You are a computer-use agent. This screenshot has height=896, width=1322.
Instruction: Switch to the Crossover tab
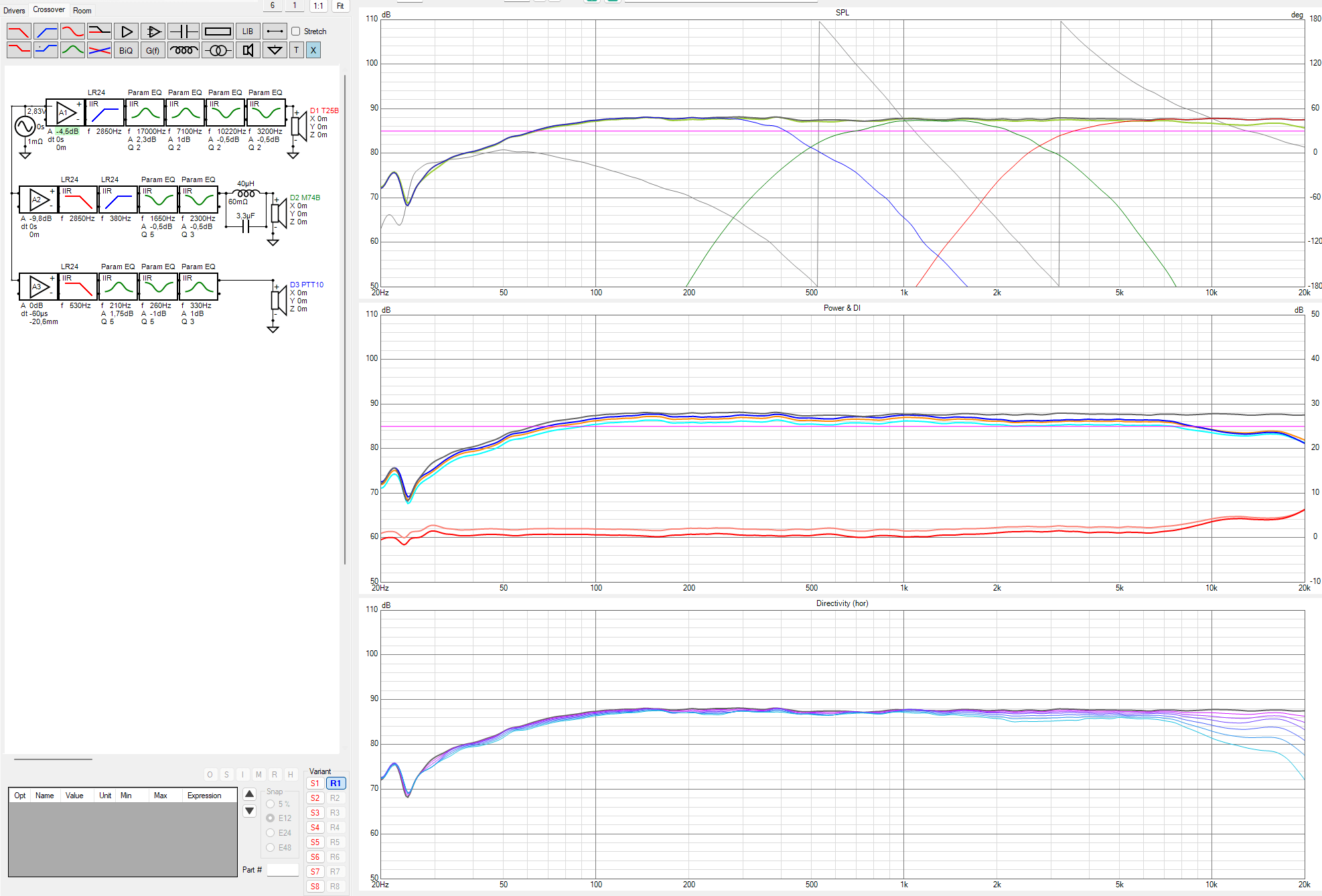(49, 9)
